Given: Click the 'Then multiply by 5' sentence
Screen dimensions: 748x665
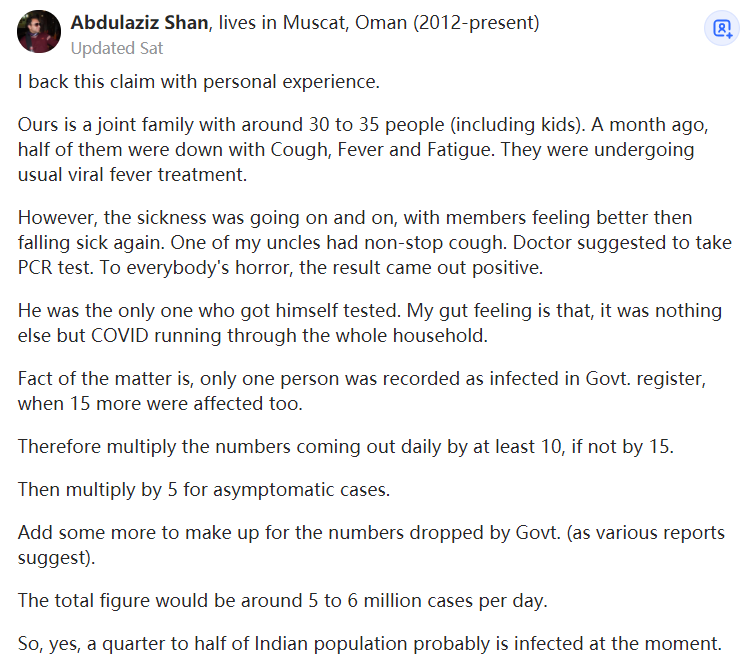Looking at the screenshot, I should [x=204, y=489].
